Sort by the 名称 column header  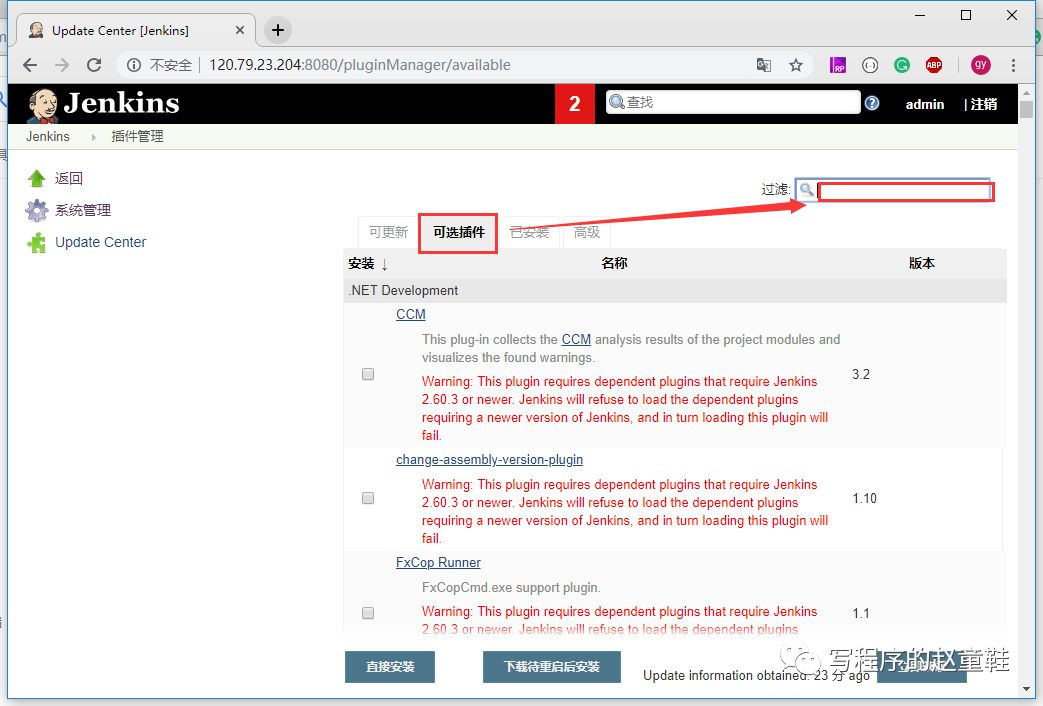pyautogui.click(x=614, y=263)
